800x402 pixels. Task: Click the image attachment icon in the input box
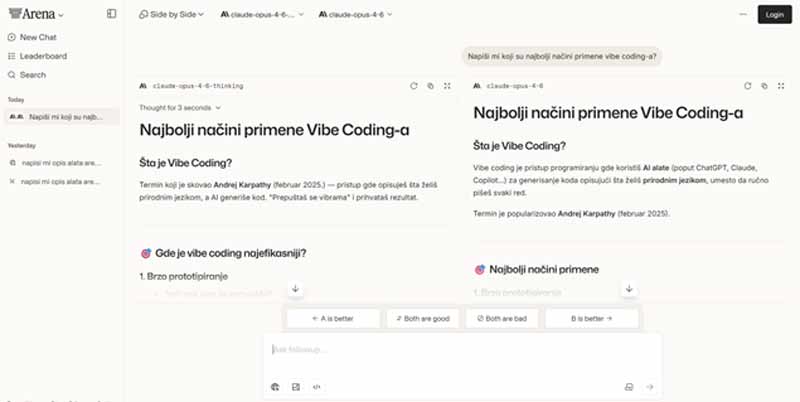pyautogui.click(x=296, y=386)
